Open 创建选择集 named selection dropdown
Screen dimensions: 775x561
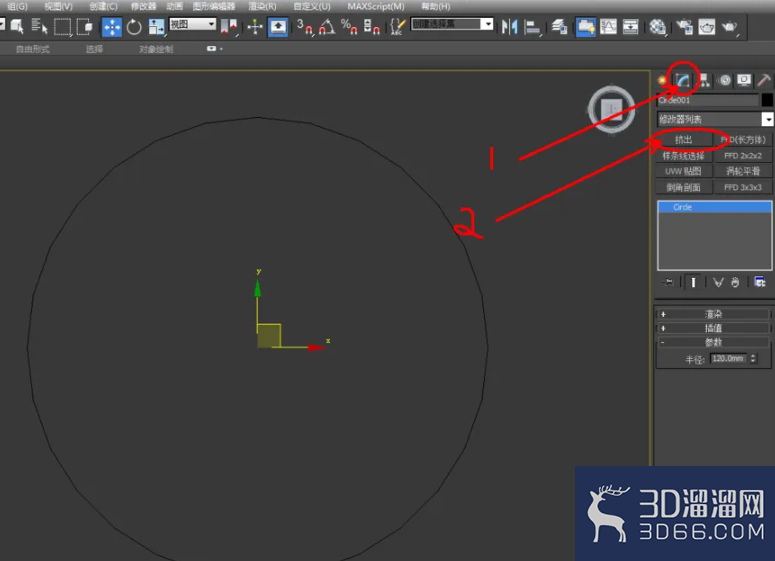point(452,24)
